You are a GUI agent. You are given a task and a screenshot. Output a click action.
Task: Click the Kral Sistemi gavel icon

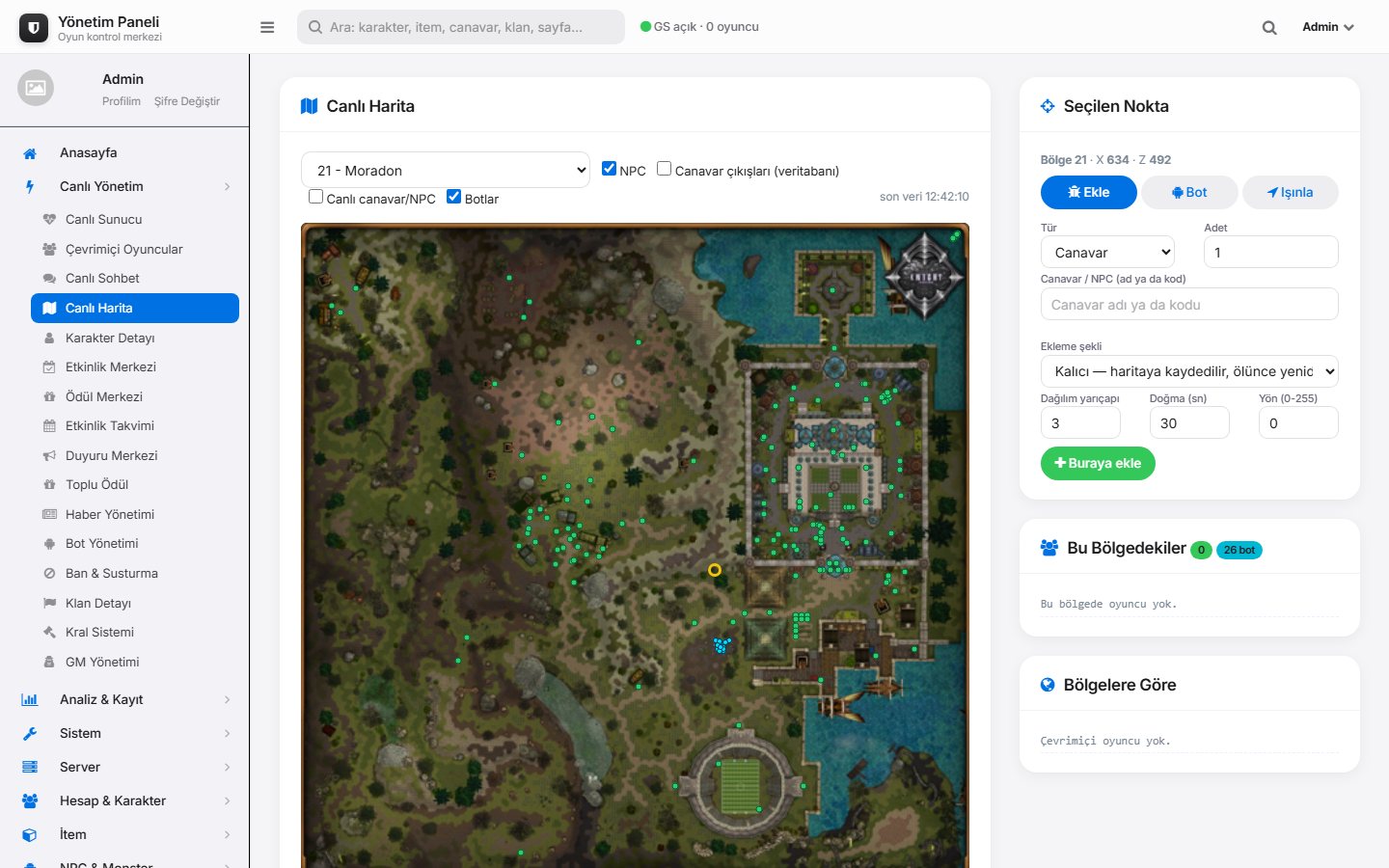pos(49,633)
